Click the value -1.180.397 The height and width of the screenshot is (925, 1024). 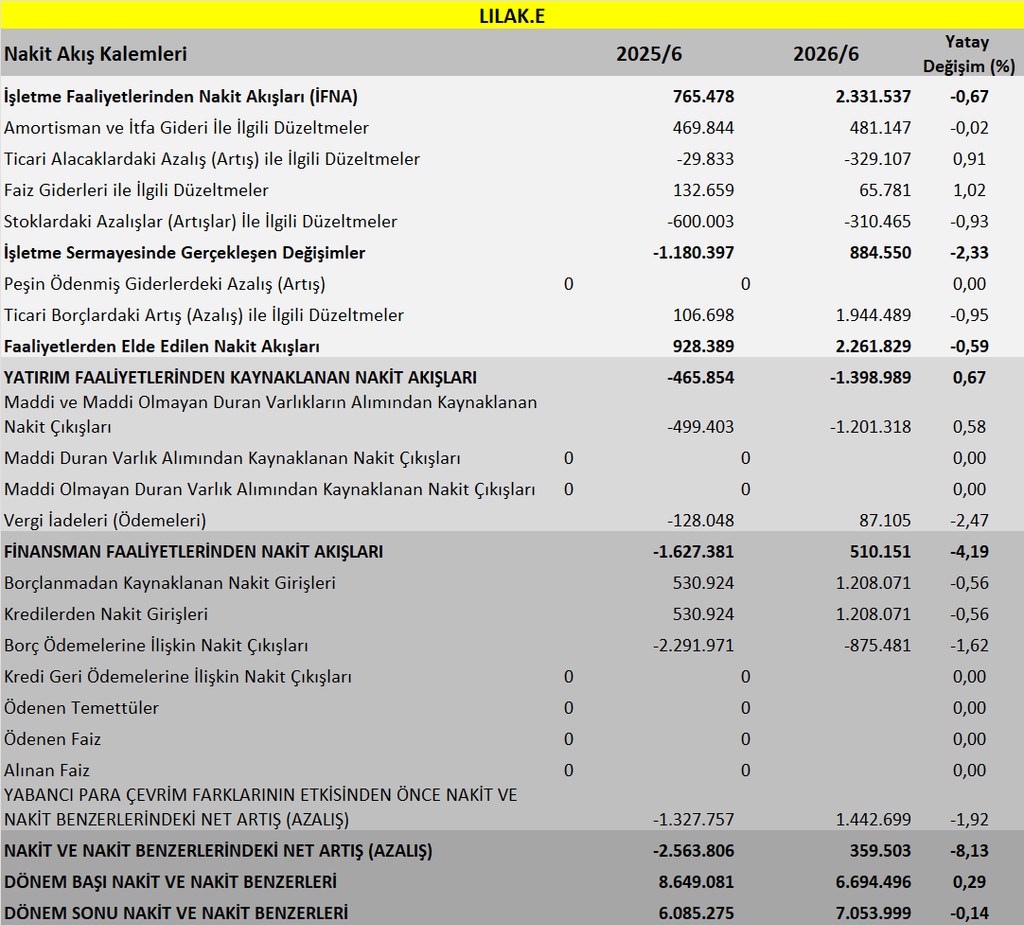click(x=693, y=253)
